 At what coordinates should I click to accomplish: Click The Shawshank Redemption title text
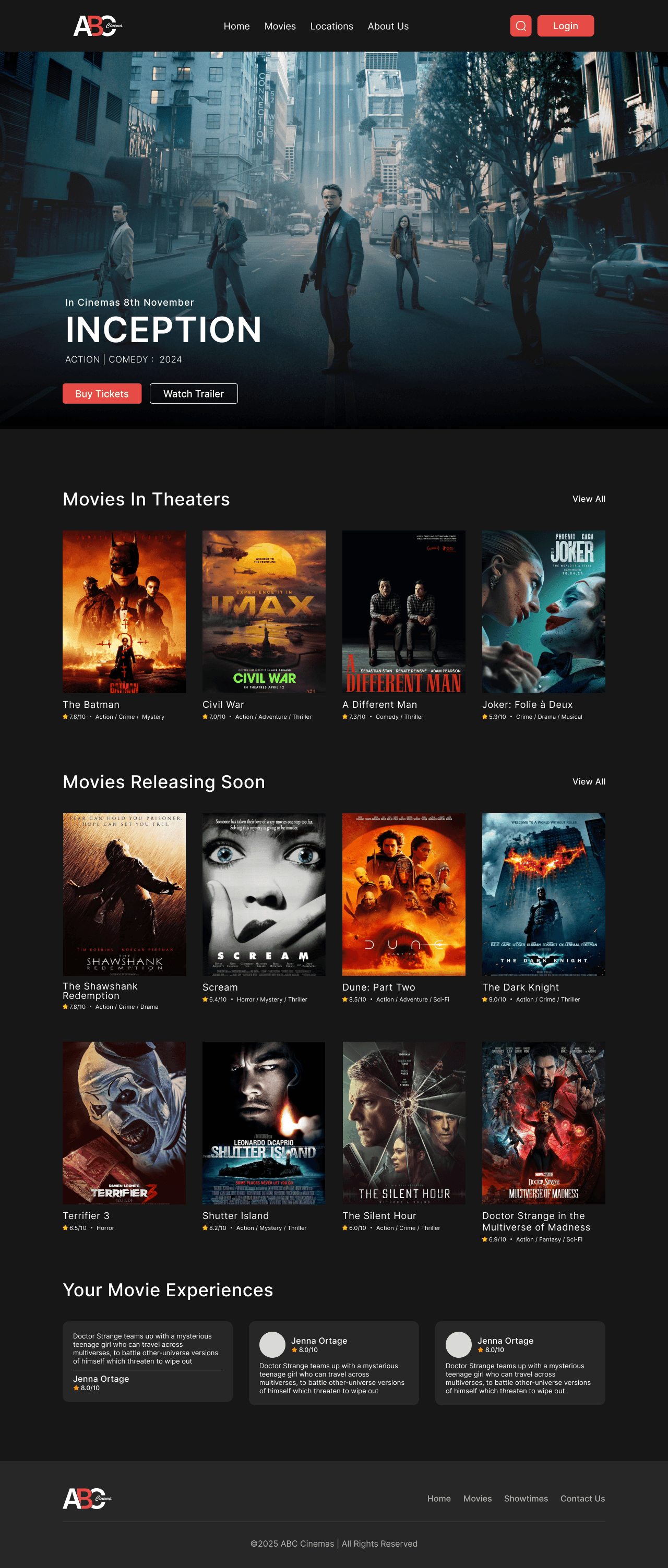(x=101, y=991)
